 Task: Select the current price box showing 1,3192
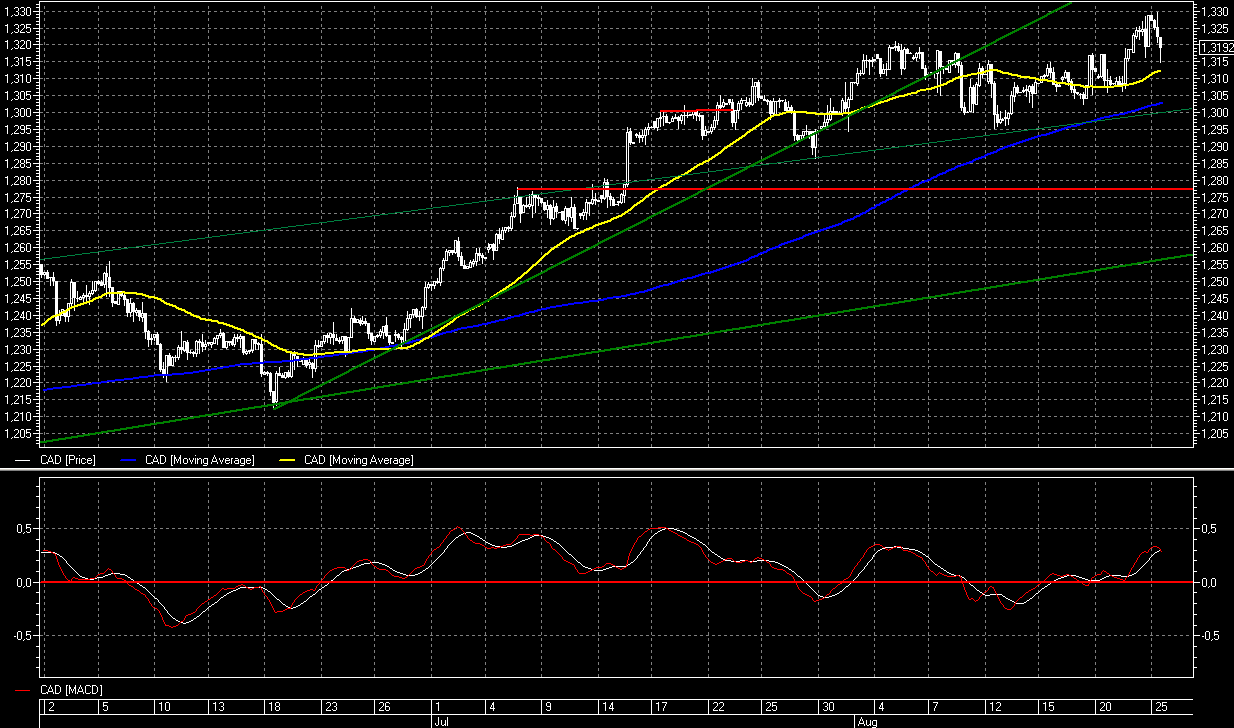[x=1215, y=47]
